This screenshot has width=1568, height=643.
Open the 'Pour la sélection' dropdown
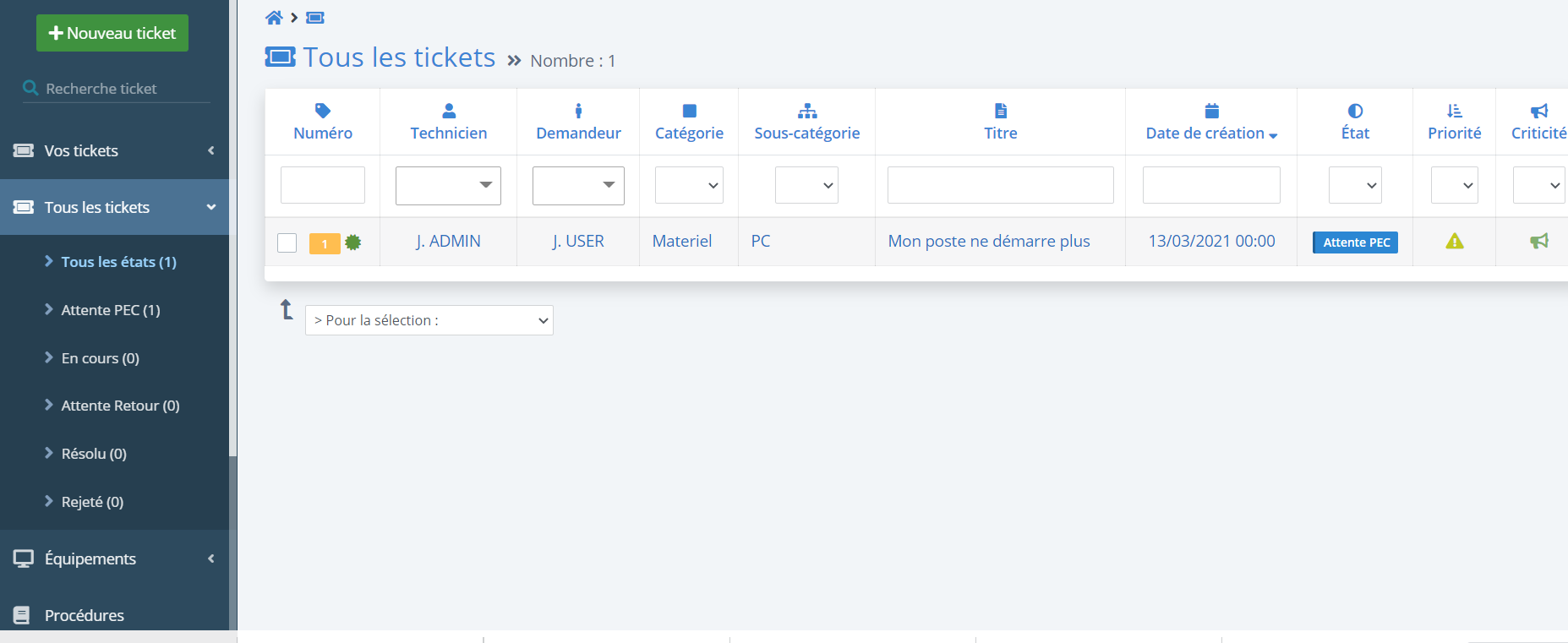coord(429,320)
